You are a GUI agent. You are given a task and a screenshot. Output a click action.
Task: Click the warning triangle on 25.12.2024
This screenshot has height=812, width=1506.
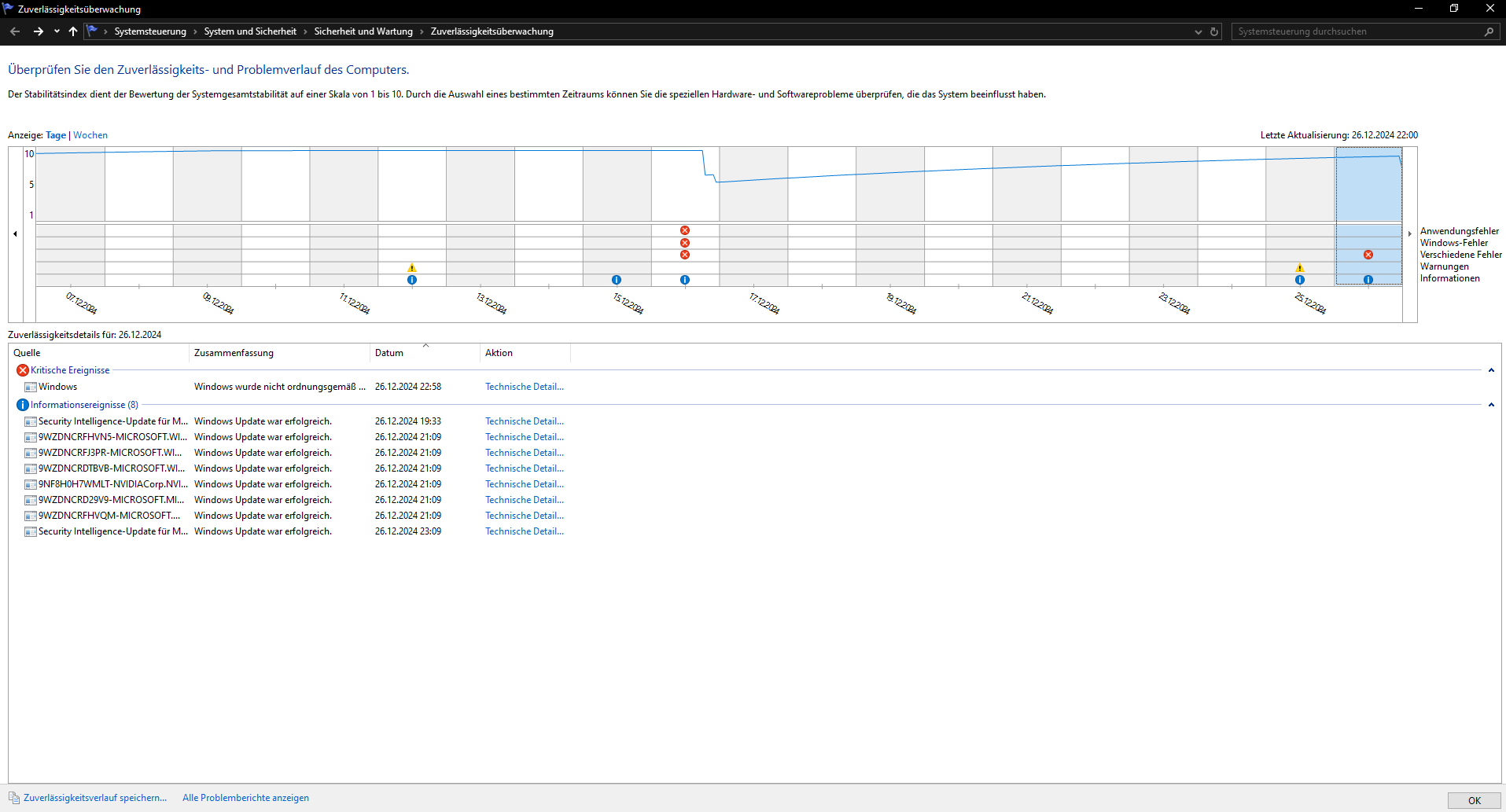pyautogui.click(x=1300, y=268)
